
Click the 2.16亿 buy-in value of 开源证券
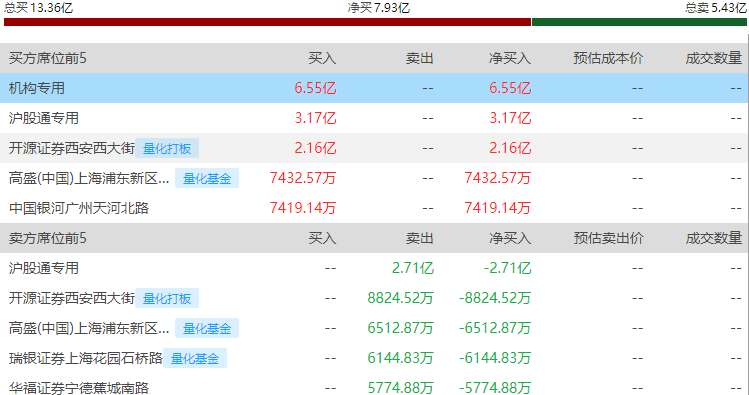[x=315, y=148]
